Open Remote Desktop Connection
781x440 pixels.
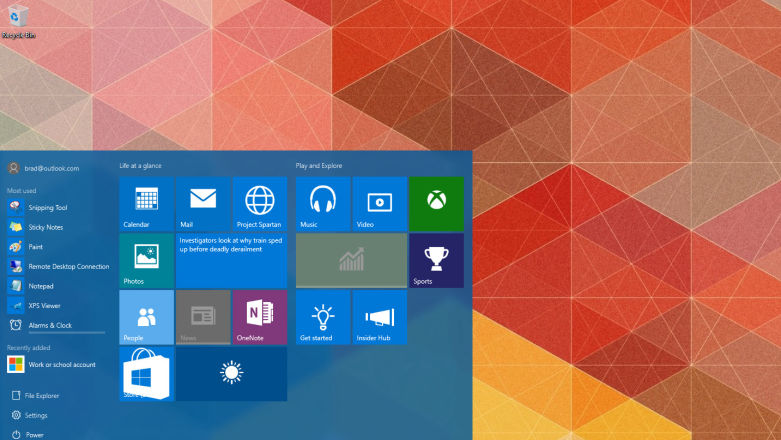58,266
